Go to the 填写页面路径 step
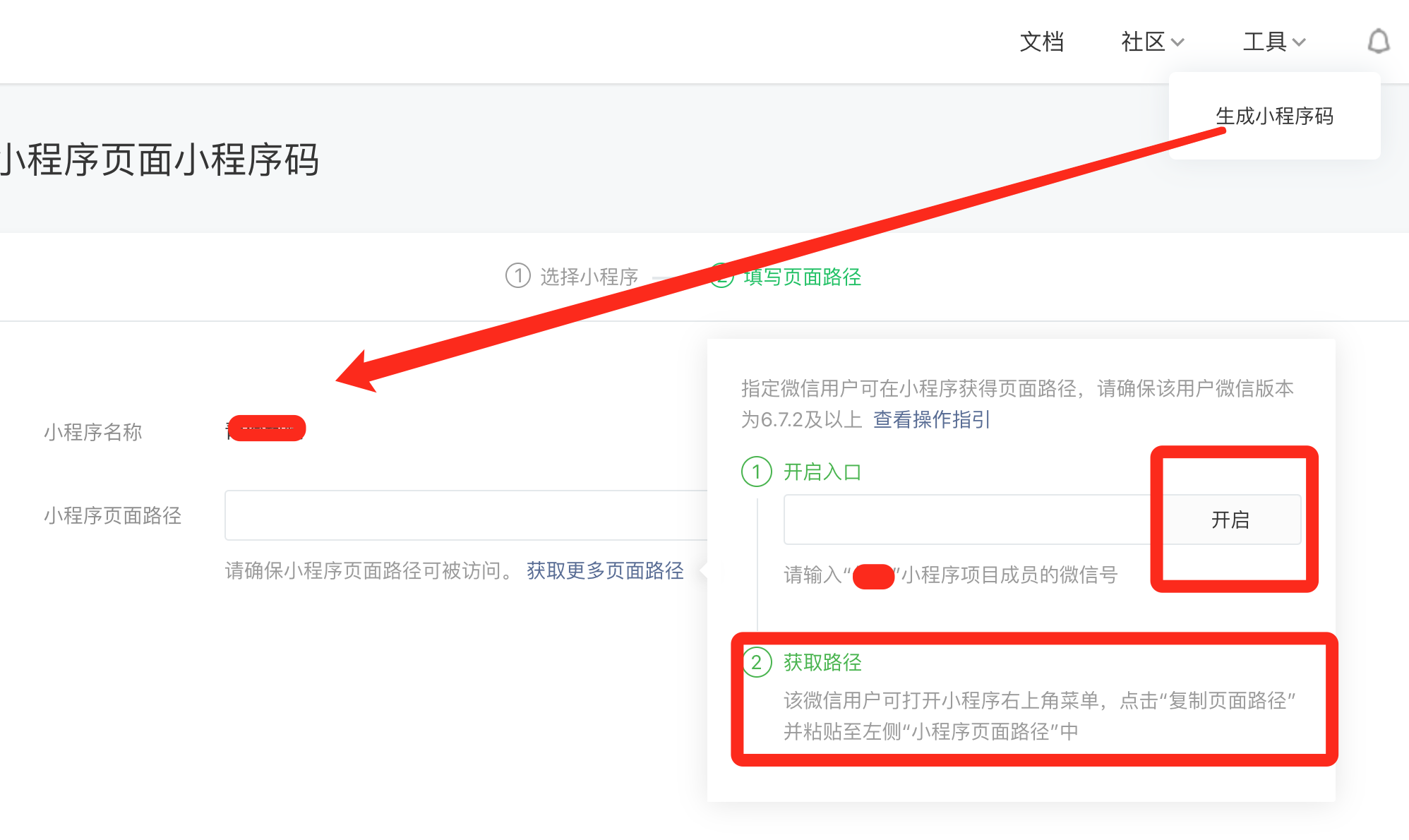 pyautogui.click(x=802, y=277)
